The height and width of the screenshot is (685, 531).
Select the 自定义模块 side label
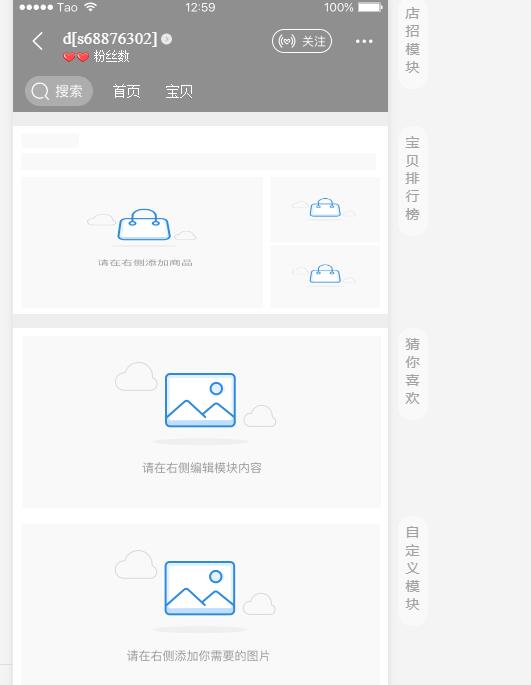point(412,568)
